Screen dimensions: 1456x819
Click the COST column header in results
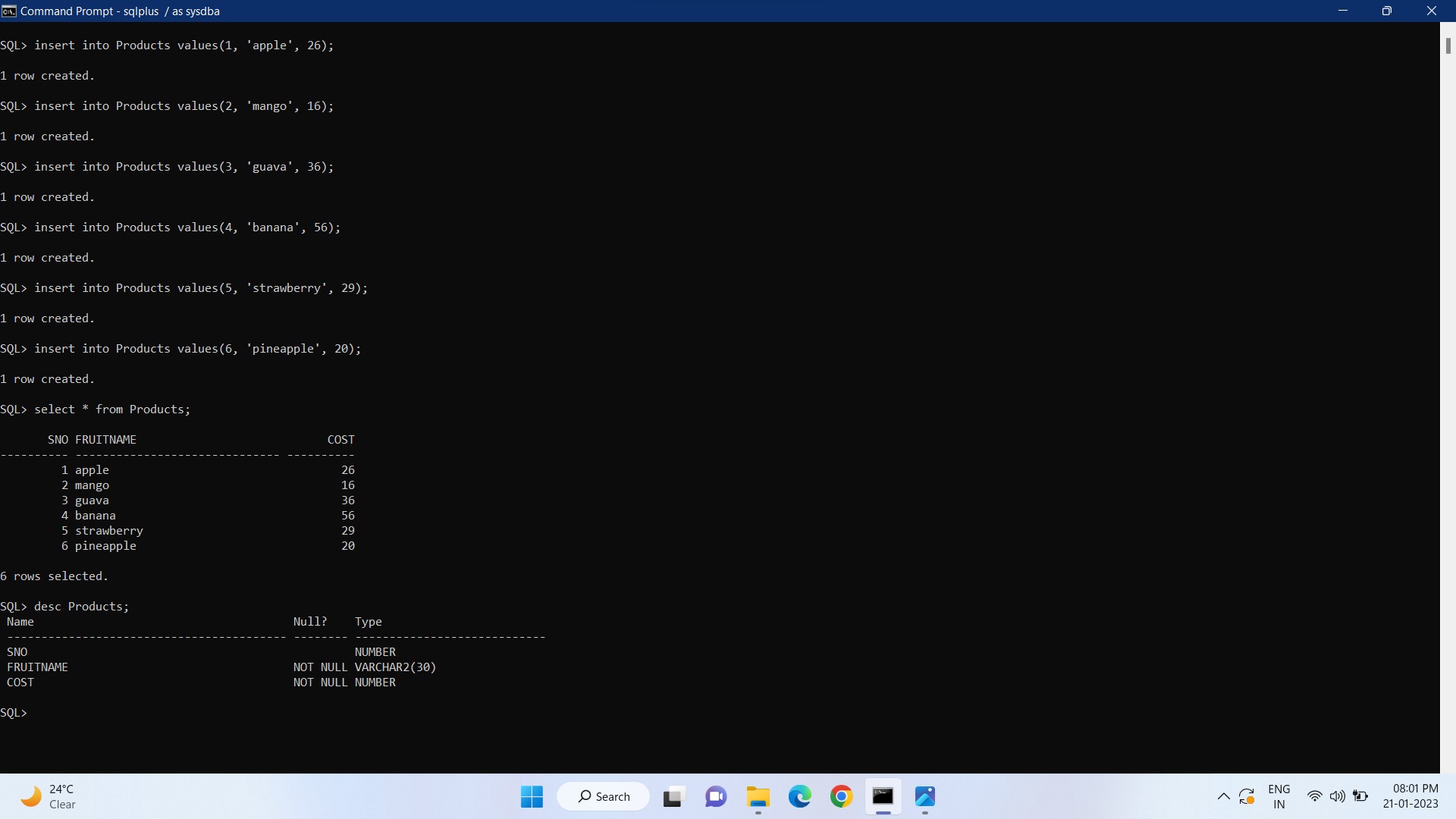tap(341, 440)
